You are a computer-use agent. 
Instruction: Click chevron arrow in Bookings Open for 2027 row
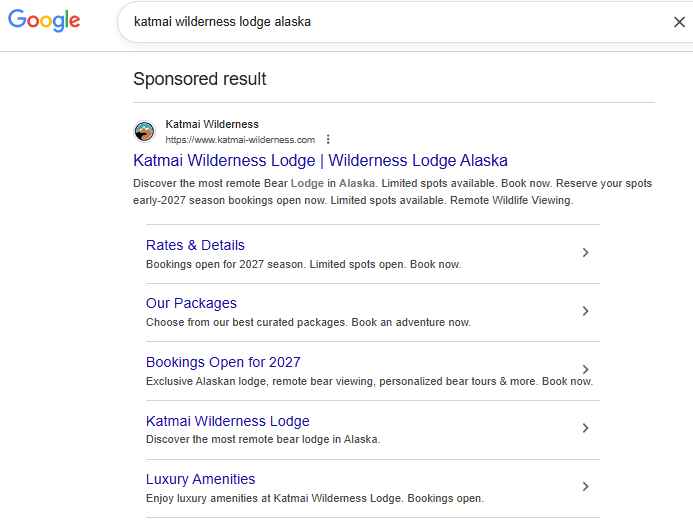click(585, 369)
